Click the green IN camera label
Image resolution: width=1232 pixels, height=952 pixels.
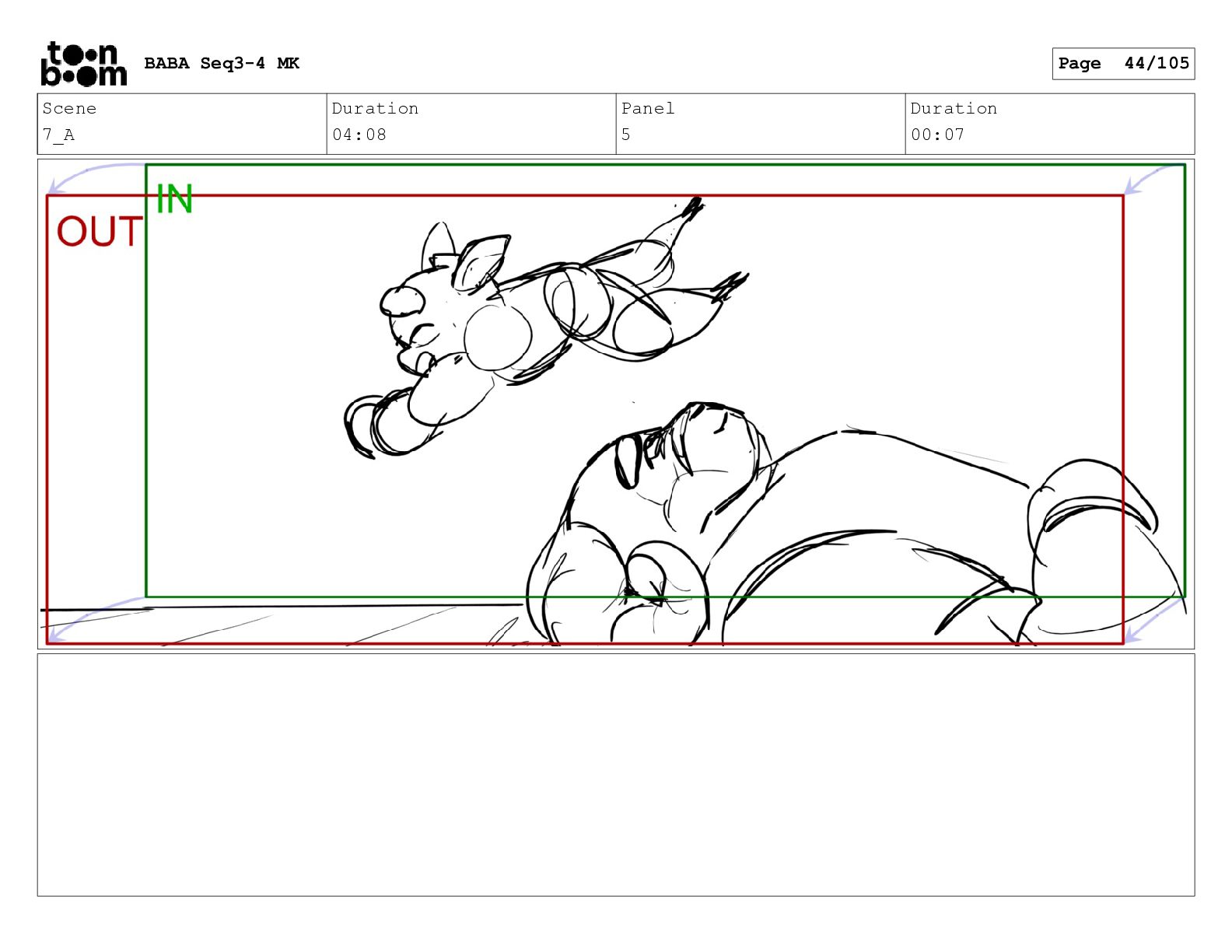[174, 199]
